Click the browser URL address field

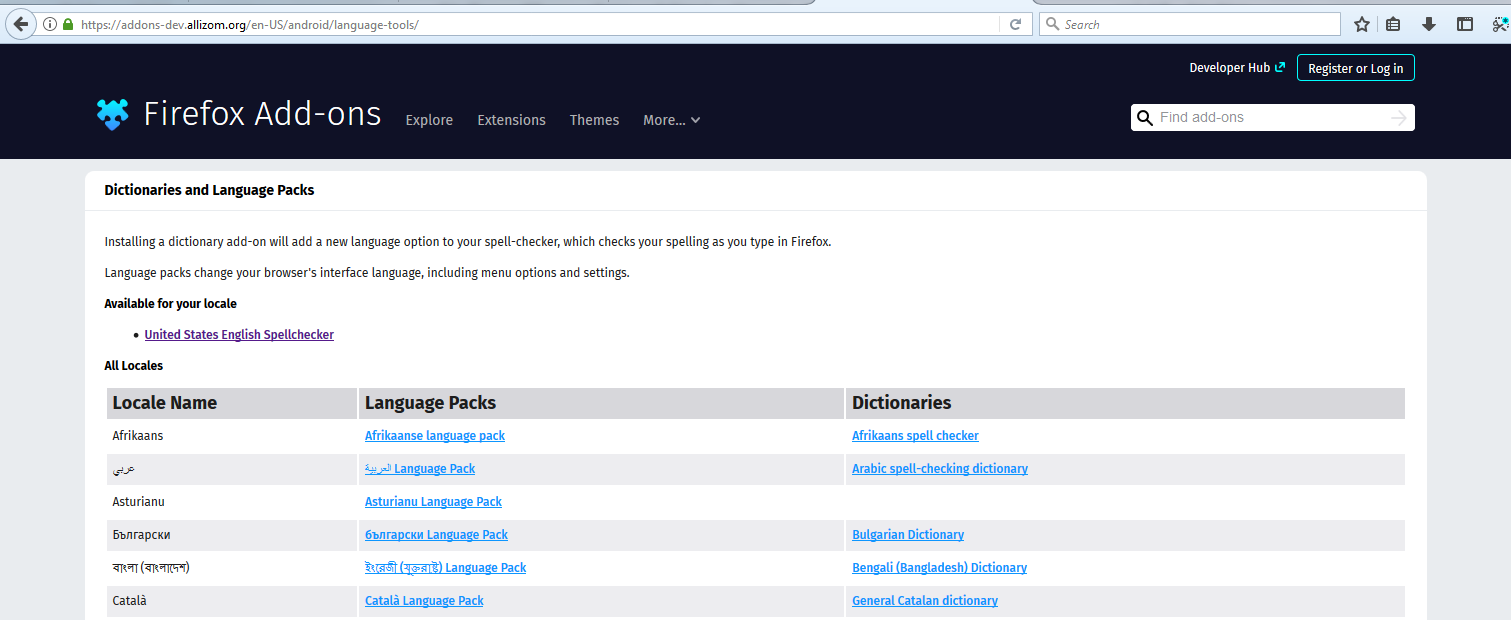tap(540, 24)
